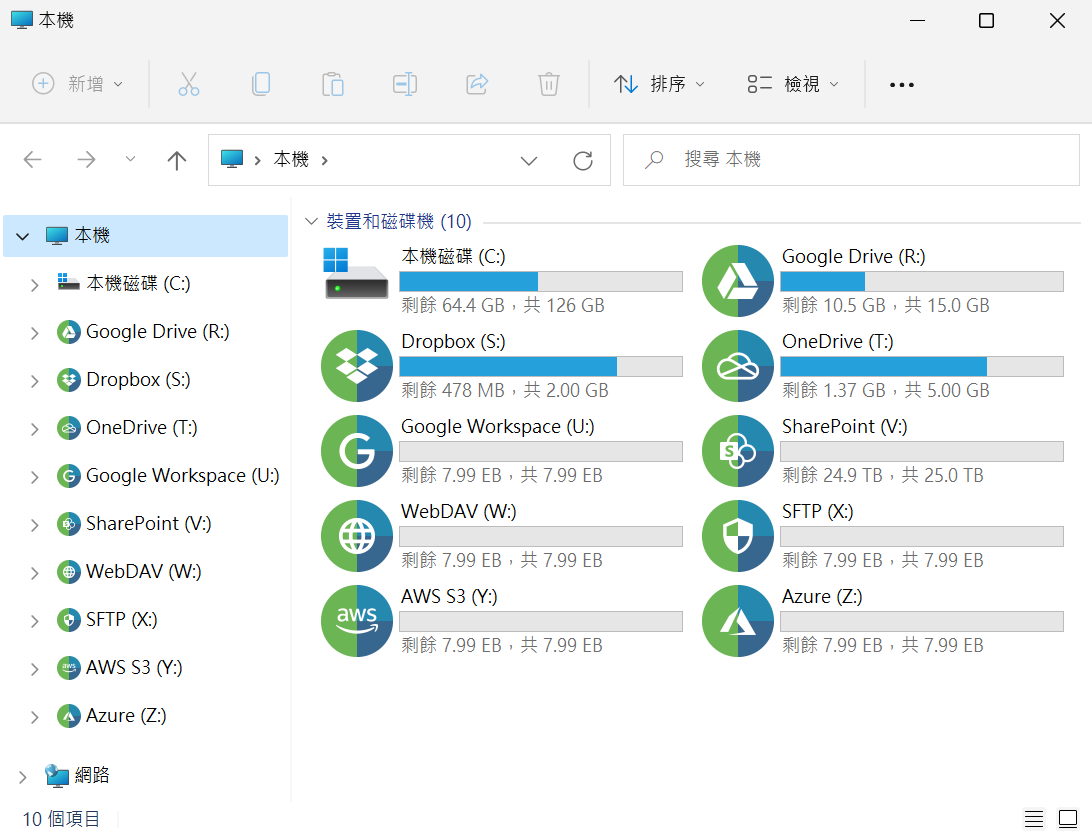1092x837 pixels.
Task: Click the 裝置和磁碟機 (10) group header
Action: (x=399, y=221)
